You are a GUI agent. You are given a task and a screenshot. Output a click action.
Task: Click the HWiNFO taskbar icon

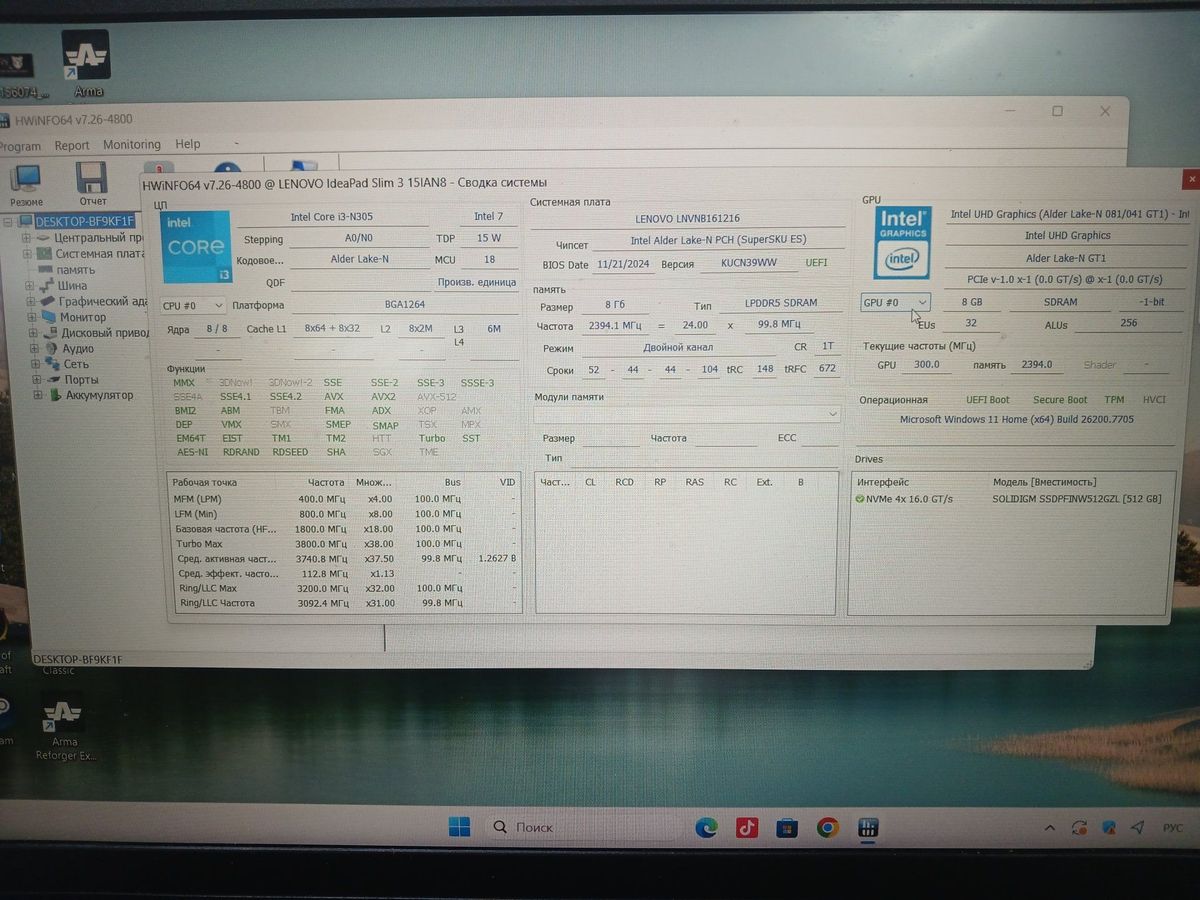click(x=868, y=828)
